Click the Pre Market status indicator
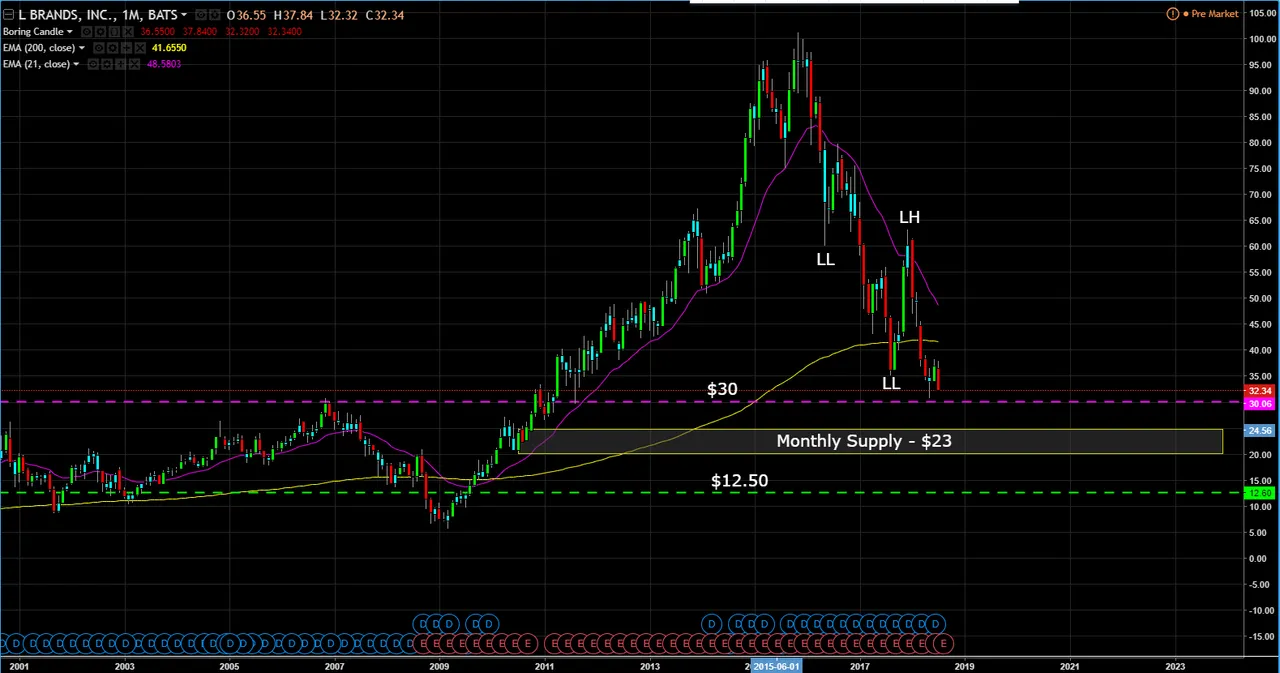The image size is (1280, 673). [1211, 14]
